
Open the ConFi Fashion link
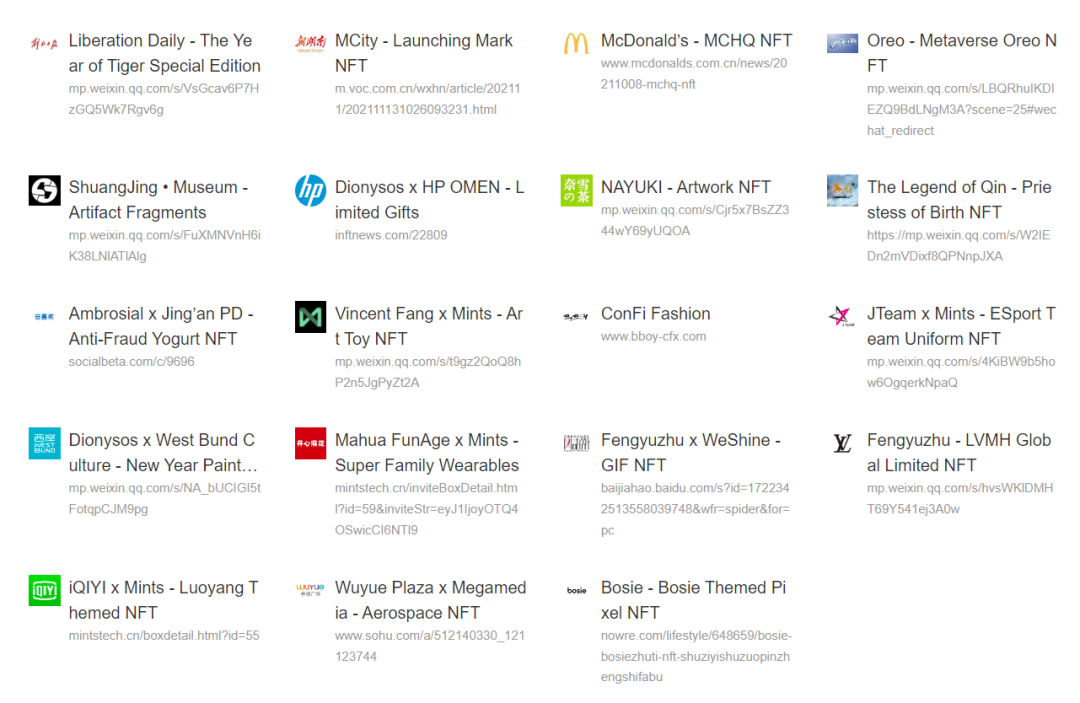tap(655, 314)
